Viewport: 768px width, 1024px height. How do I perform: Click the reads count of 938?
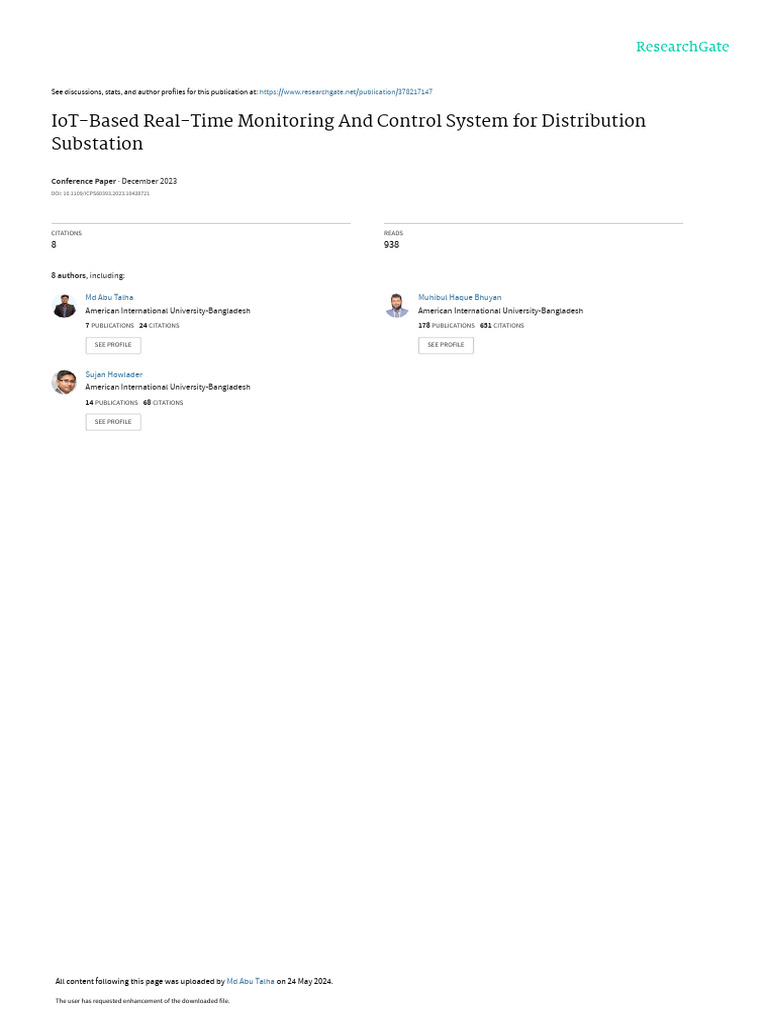tap(391, 244)
